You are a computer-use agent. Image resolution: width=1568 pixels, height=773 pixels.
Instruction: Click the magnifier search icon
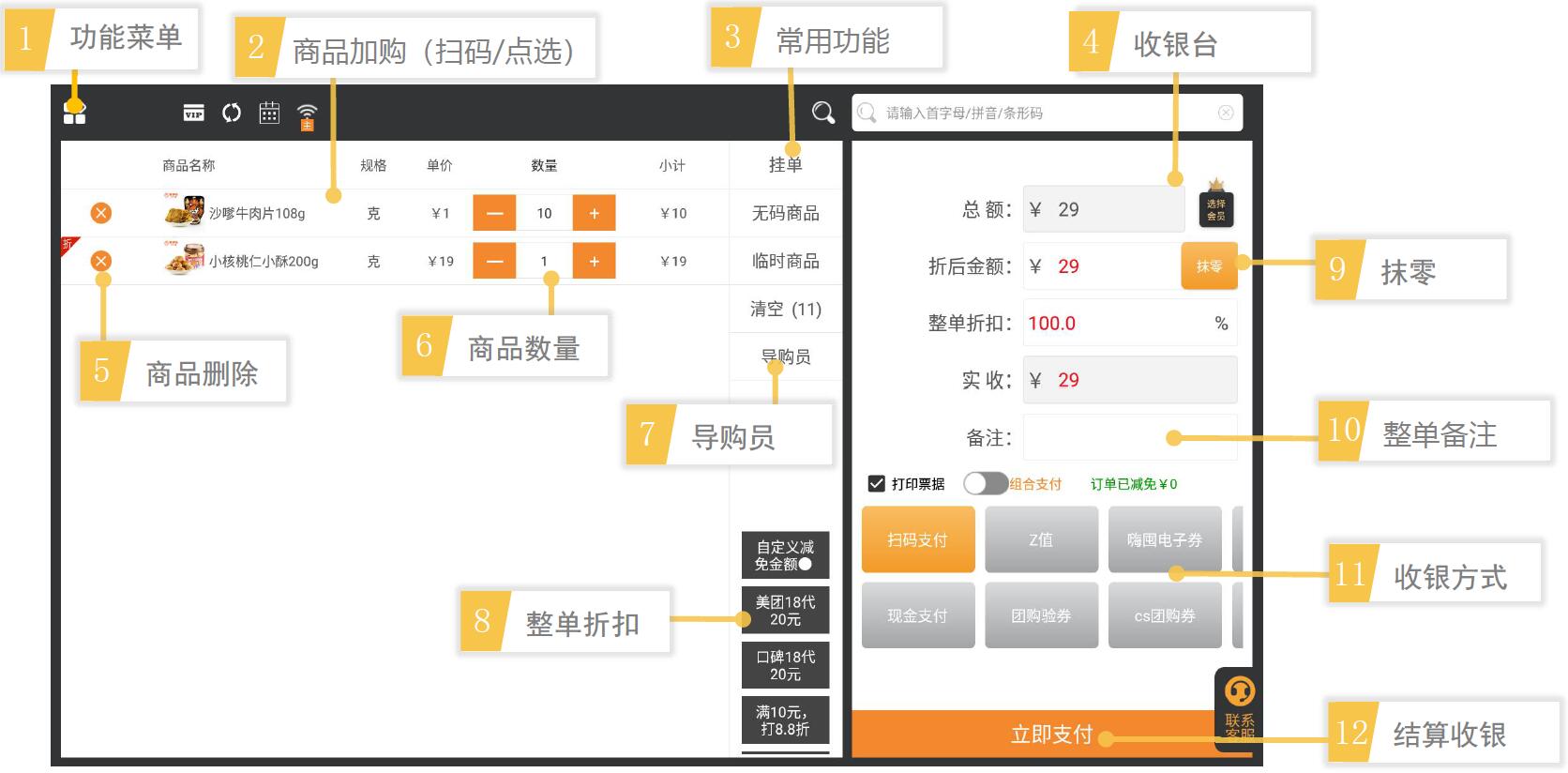822,114
